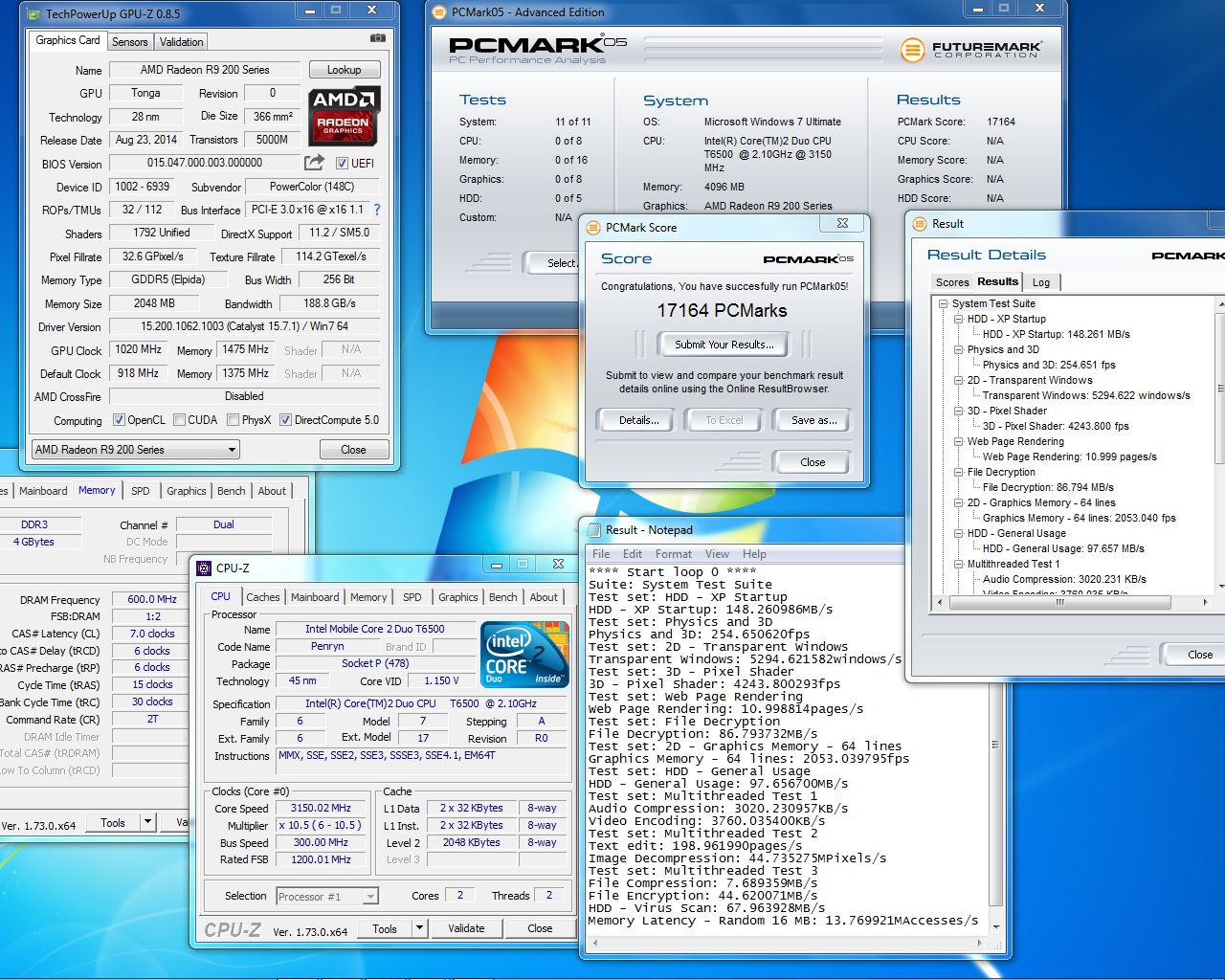Click the GPU-Z screenshot camera icon
This screenshot has width=1225, height=980.
[377, 38]
